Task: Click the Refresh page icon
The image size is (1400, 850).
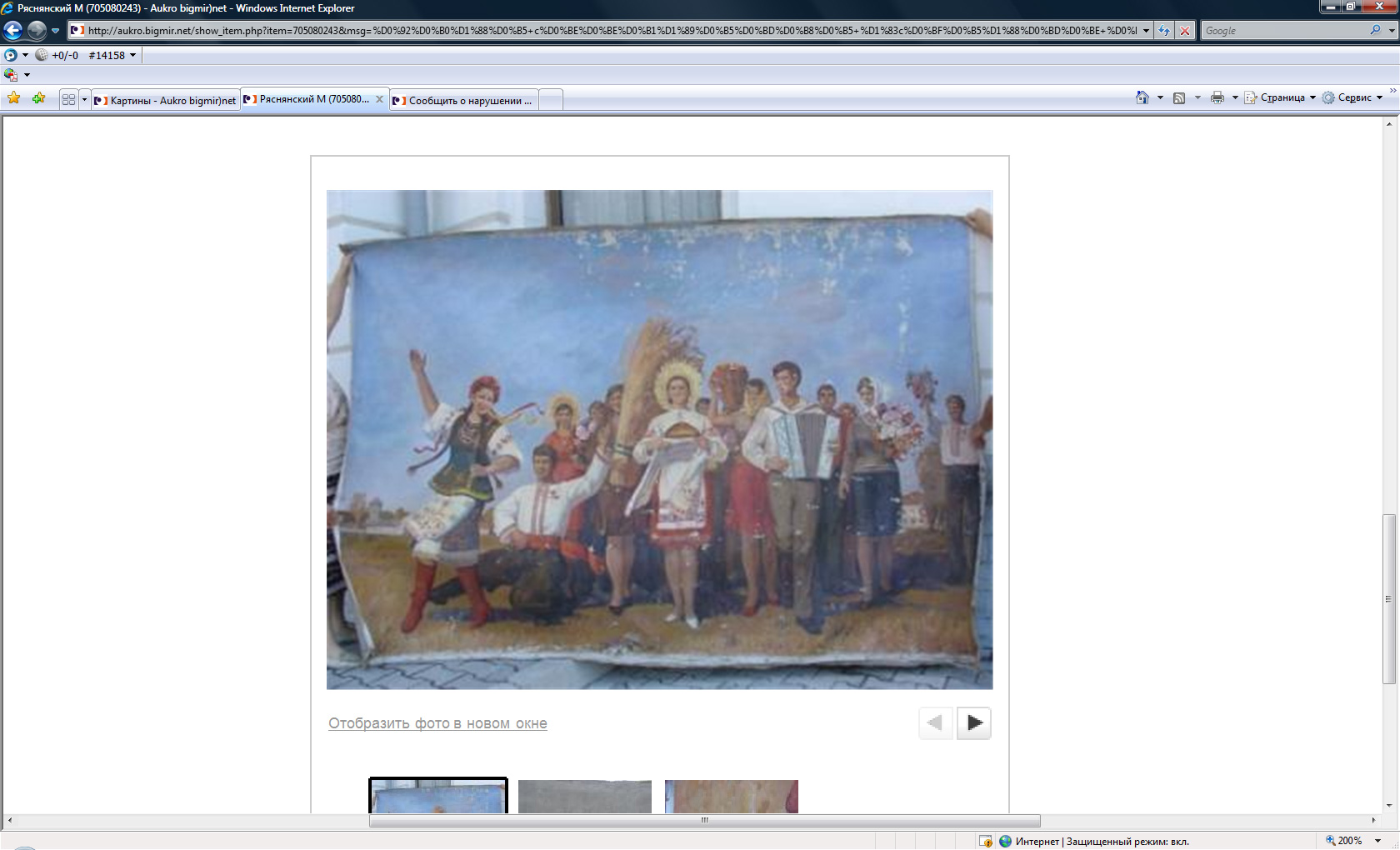Action: click(x=1164, y=31)
